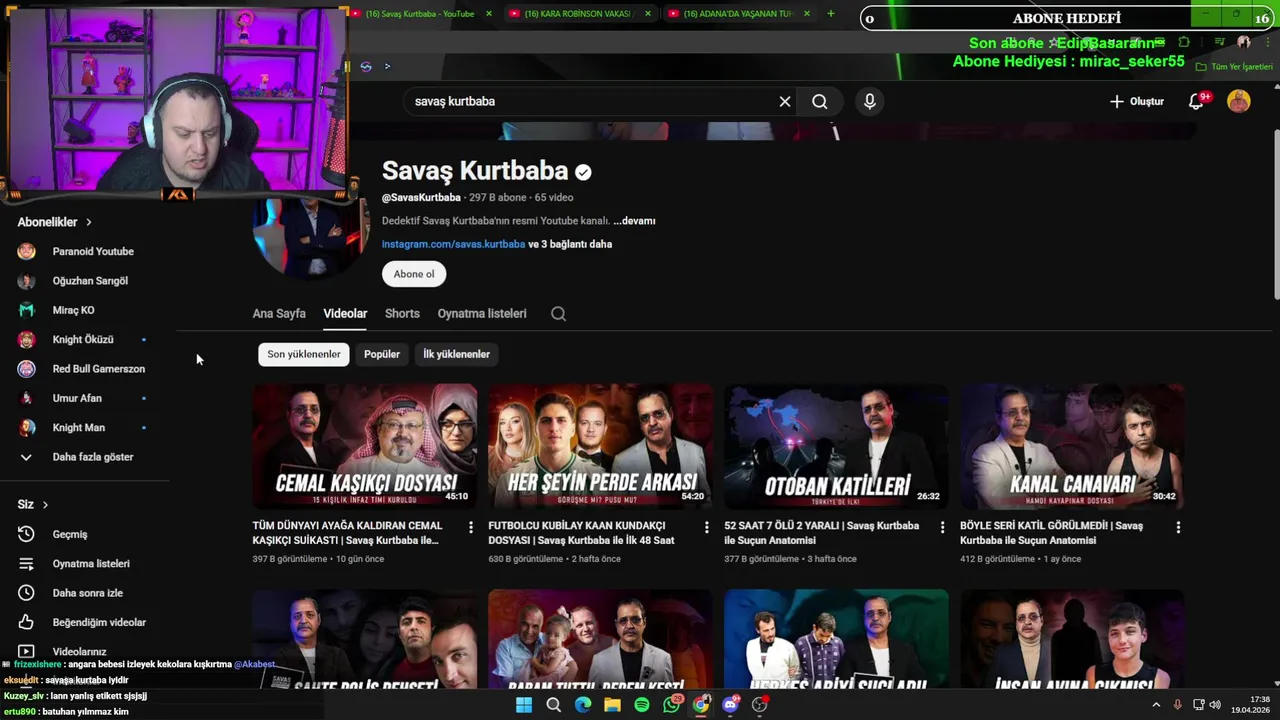Switch to channel Oynatma listeleri tab
Screen dimensions: 1280x720
(x=482, y=314)
